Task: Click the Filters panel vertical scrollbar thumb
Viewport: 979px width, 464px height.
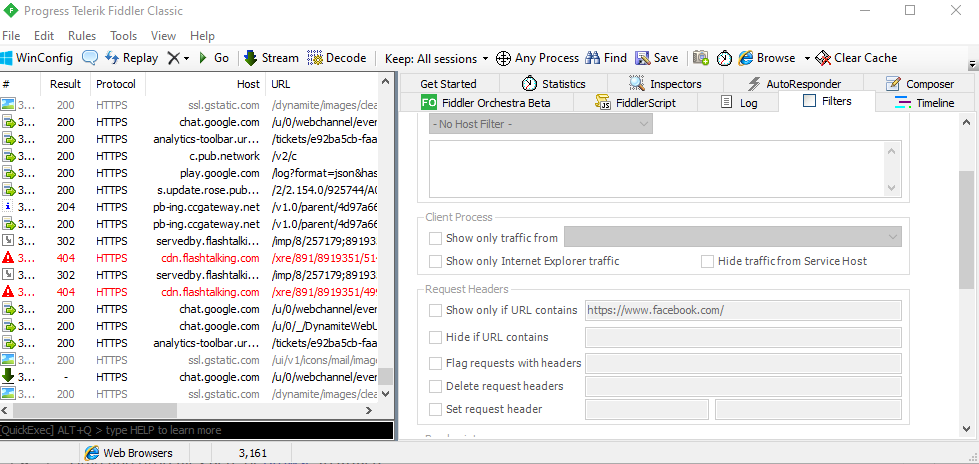Action: pyautogui.click(x=965, y=231)
